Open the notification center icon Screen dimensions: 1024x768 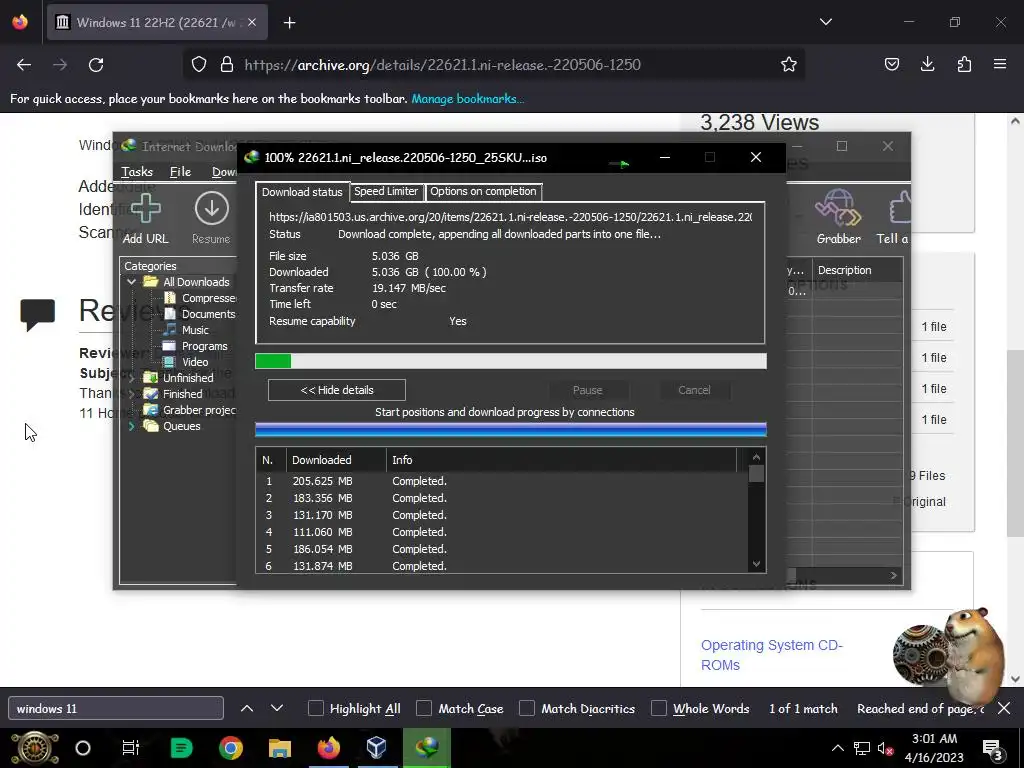pos(993,748)
